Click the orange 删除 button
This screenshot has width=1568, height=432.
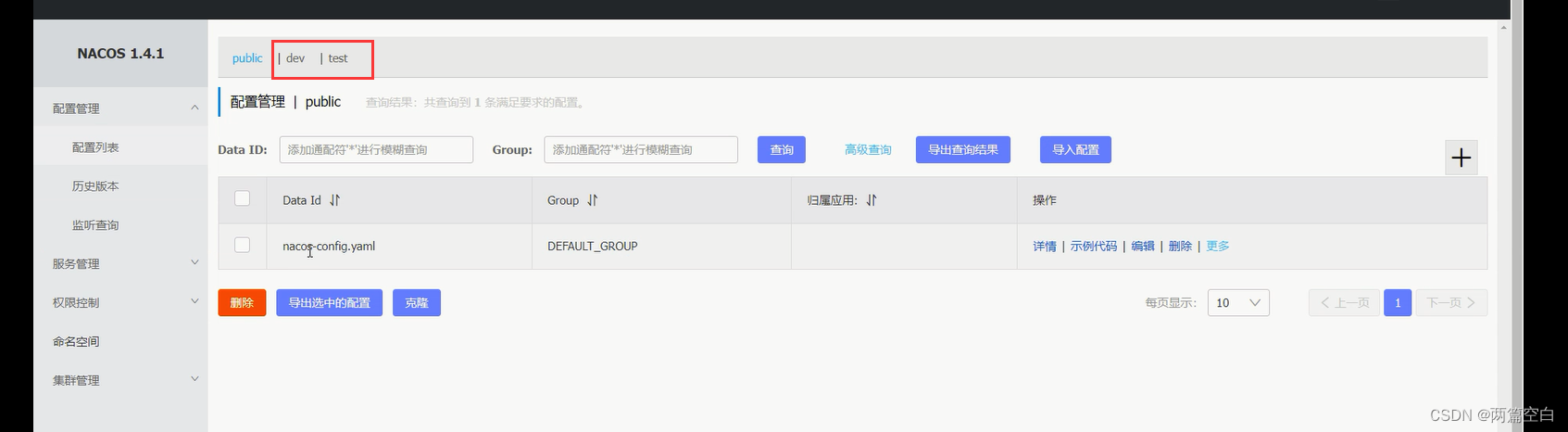click(242, 303)
